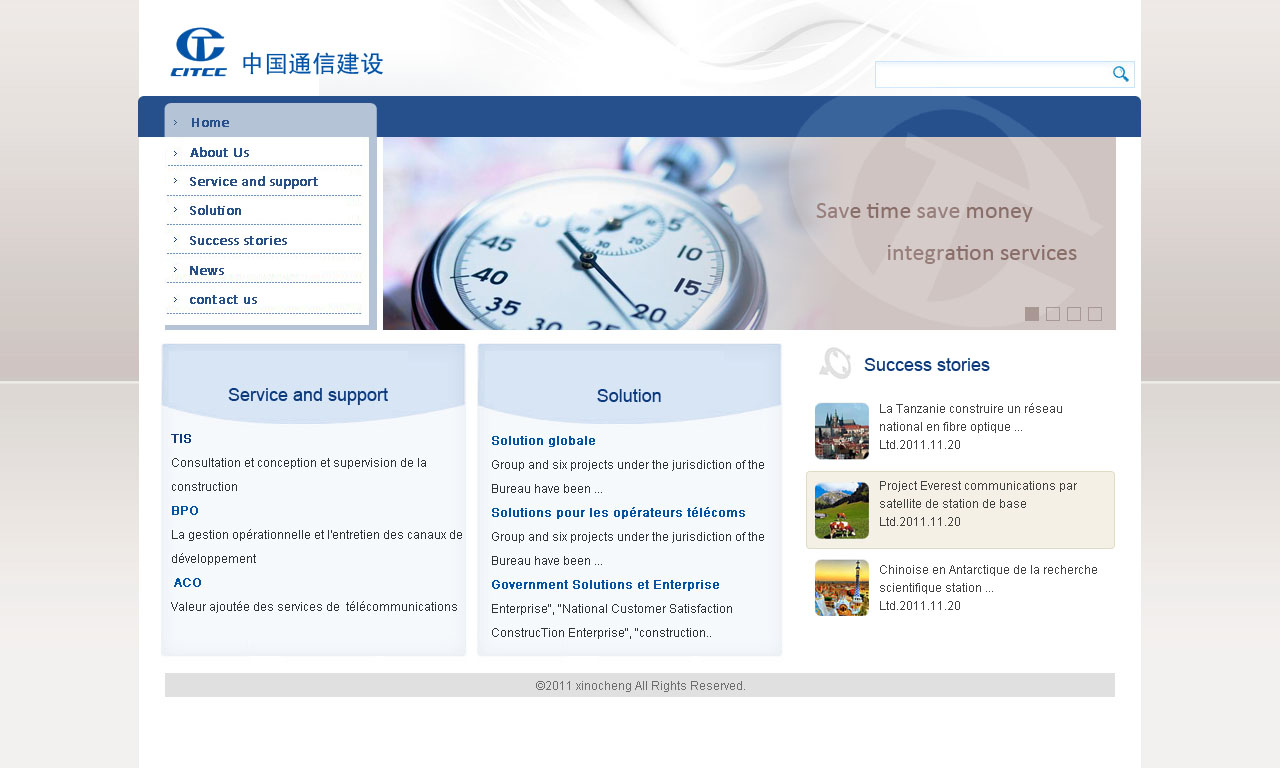
Task: Click the Chinese company name 中国通信建设
Action: click(x=313, y=64)
